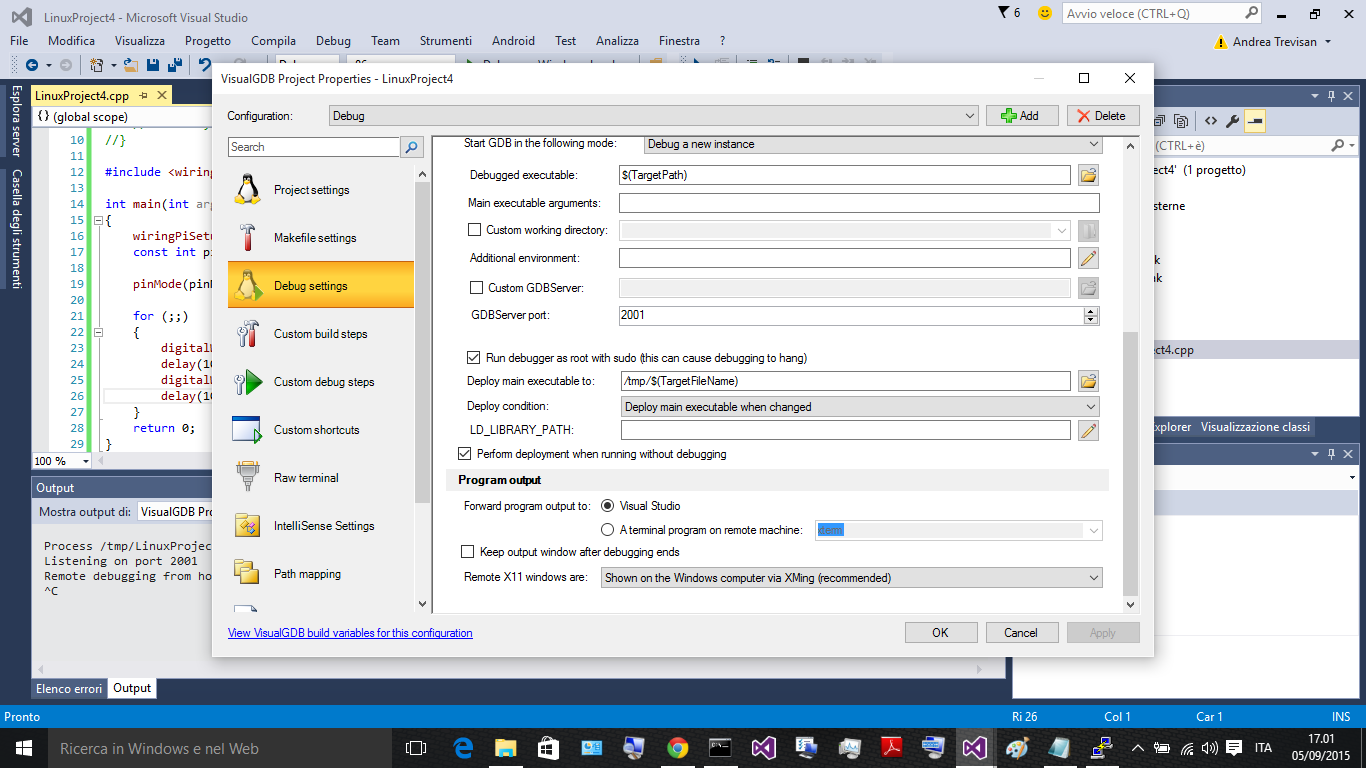The height and width of the screenshot is (768, 1366).
Task: Switch to Elenco errori tab
Action: [69, 688]
